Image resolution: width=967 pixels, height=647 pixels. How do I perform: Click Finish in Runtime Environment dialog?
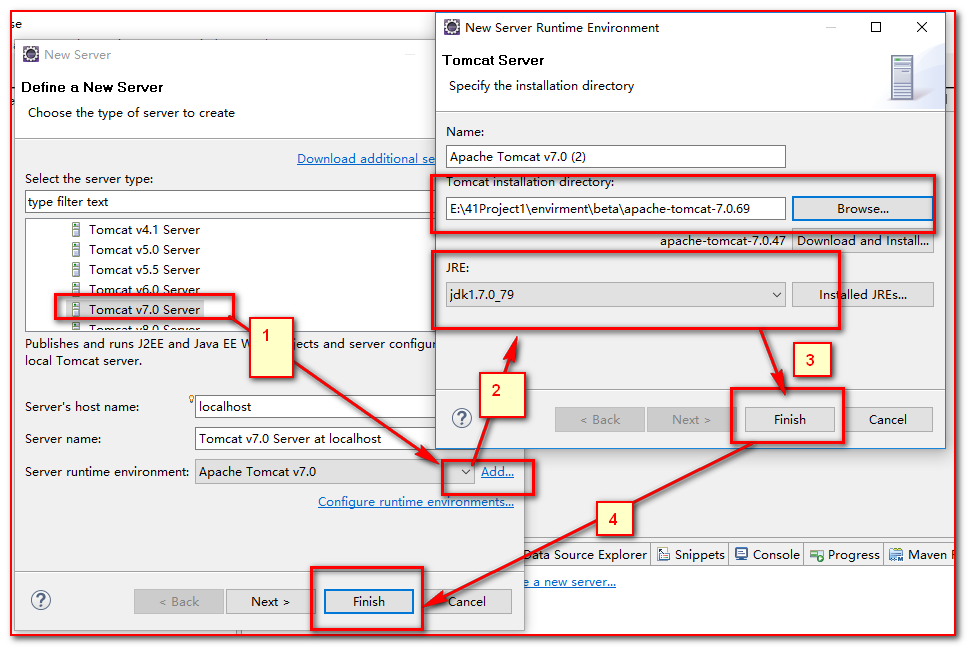coord(789,419)
